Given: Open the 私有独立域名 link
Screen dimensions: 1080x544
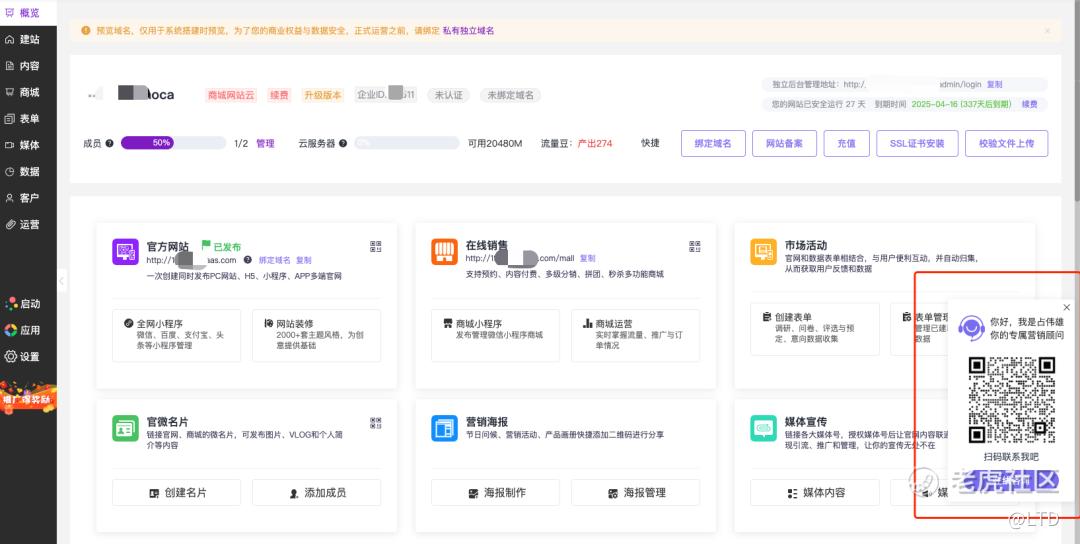Looking at the screenshot, I should pyautogui.click(x=468, y=31).
